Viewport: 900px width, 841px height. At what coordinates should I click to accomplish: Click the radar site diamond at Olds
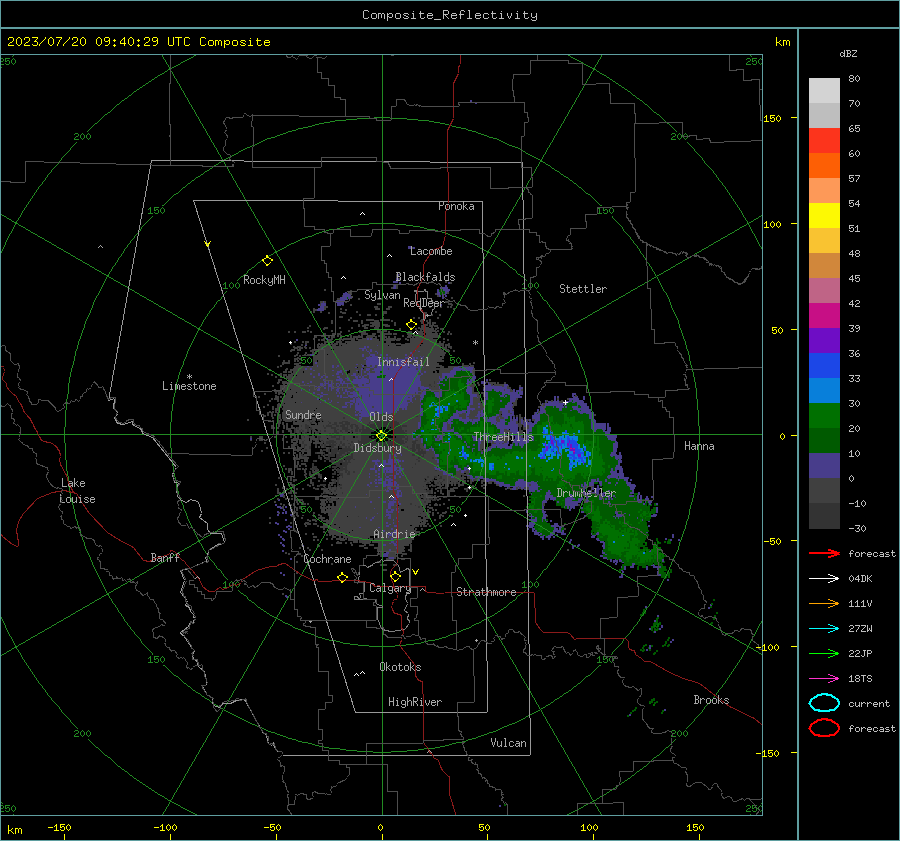click(382, 436)
